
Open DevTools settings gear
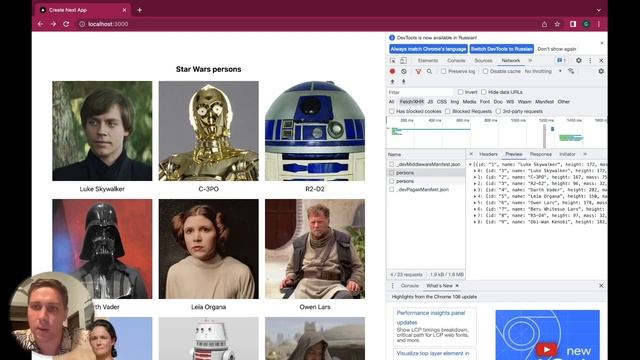pos(579,60)
